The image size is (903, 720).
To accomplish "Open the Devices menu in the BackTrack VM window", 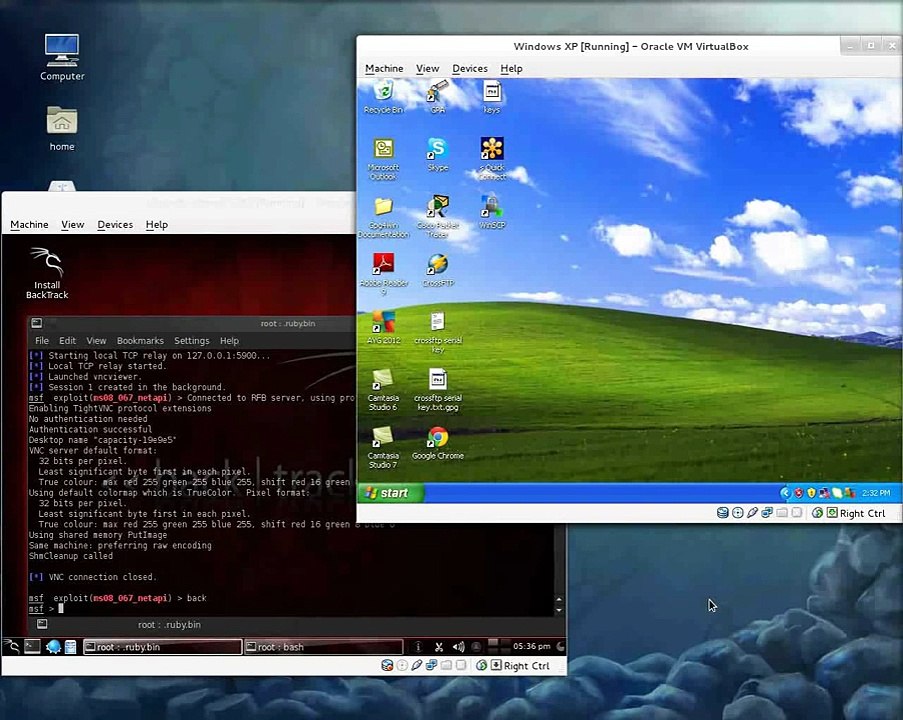I will 115,225.
